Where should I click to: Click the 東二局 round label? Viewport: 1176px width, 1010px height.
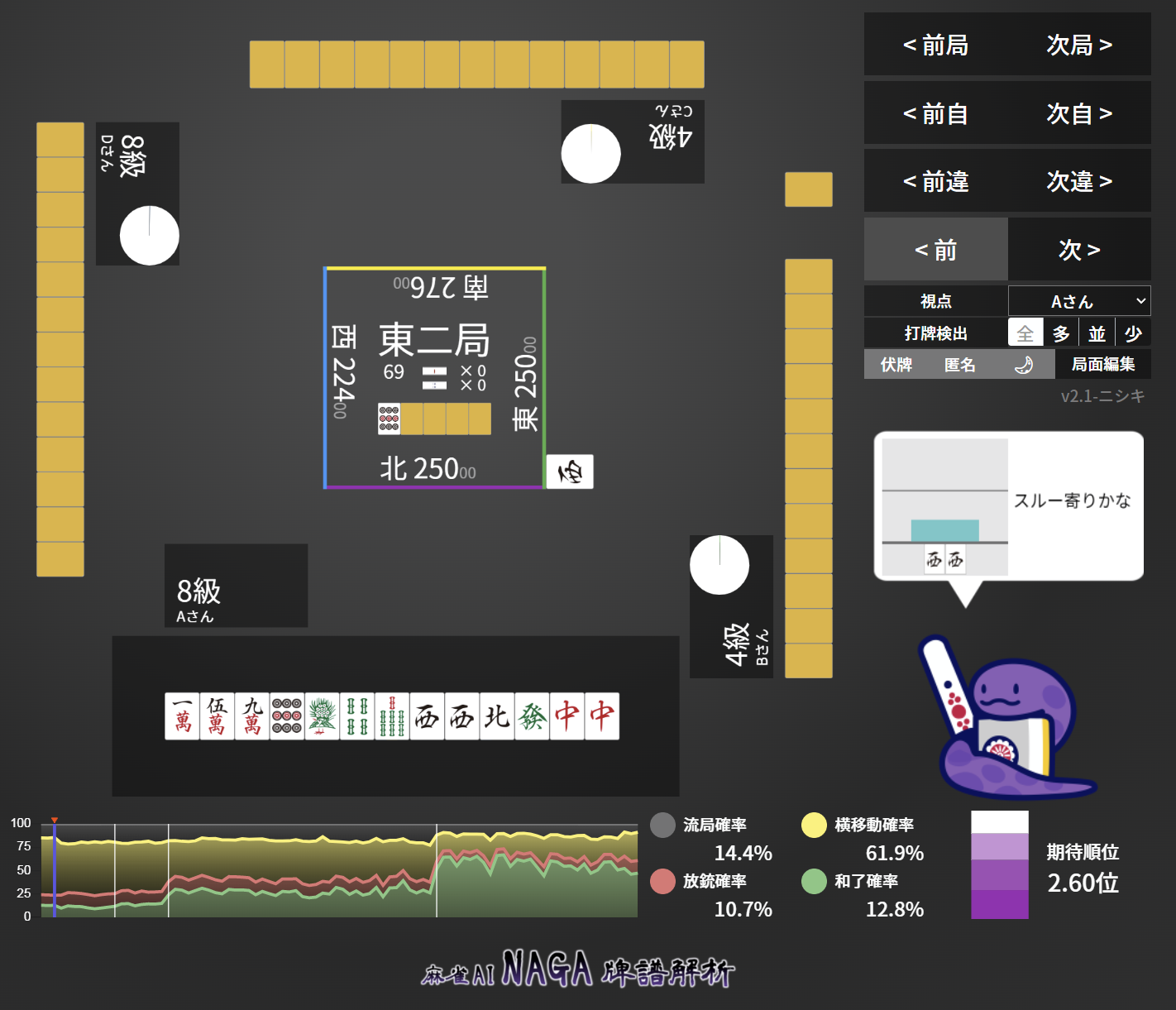pos(434,340)
